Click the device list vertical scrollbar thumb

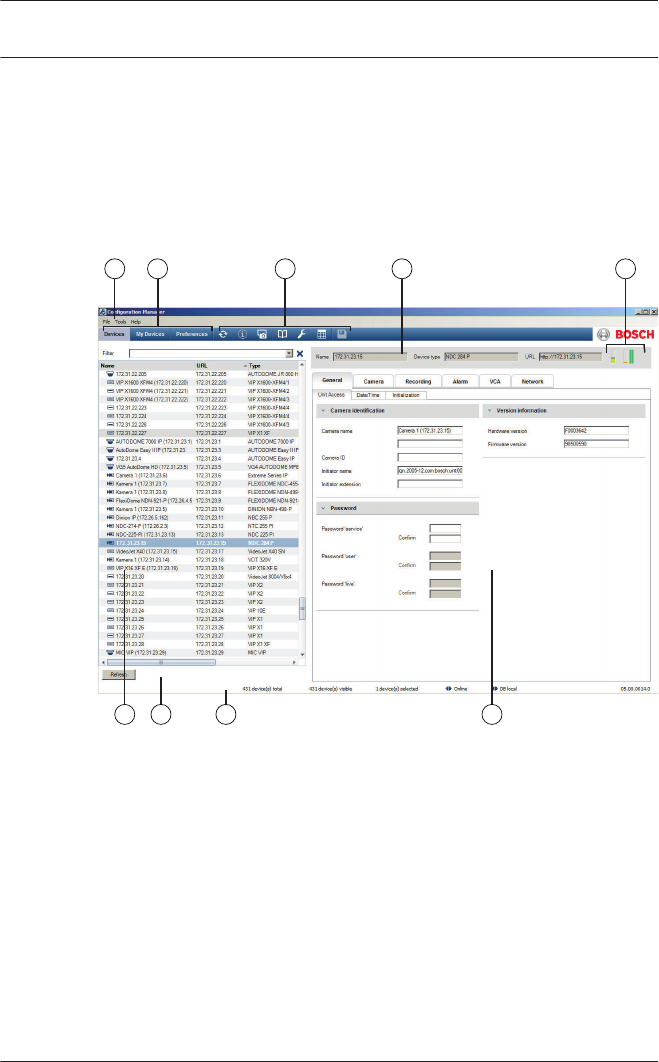(x=302, y=609)
